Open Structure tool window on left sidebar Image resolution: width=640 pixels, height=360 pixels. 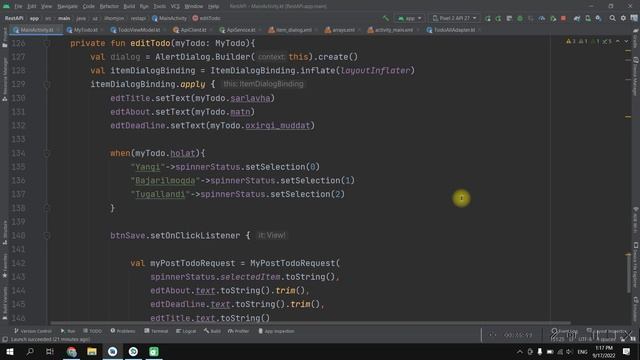pyautogui.click(x=4, y=233)
